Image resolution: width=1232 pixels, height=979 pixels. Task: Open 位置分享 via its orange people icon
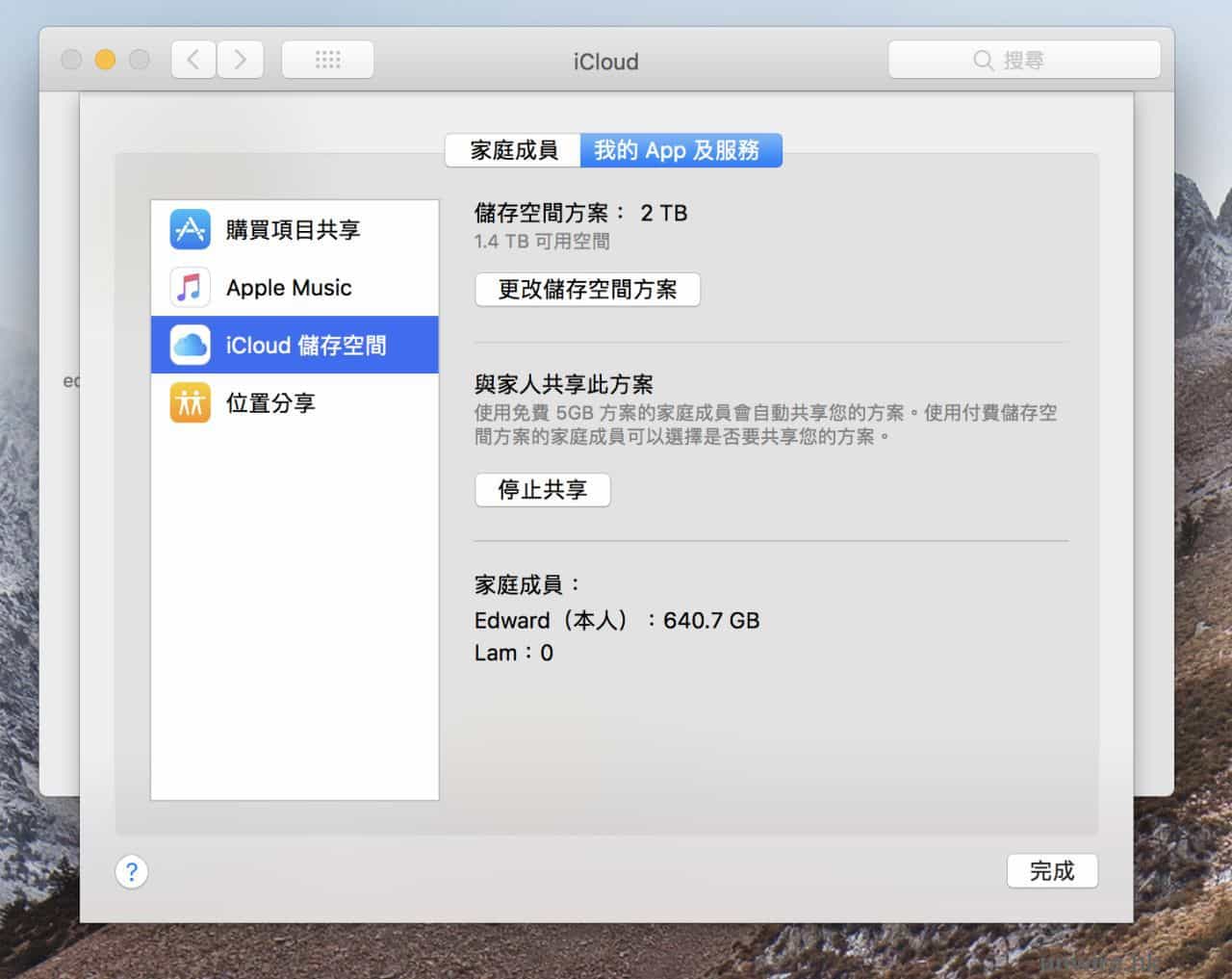pyautogui.click(x=190, y=402)
